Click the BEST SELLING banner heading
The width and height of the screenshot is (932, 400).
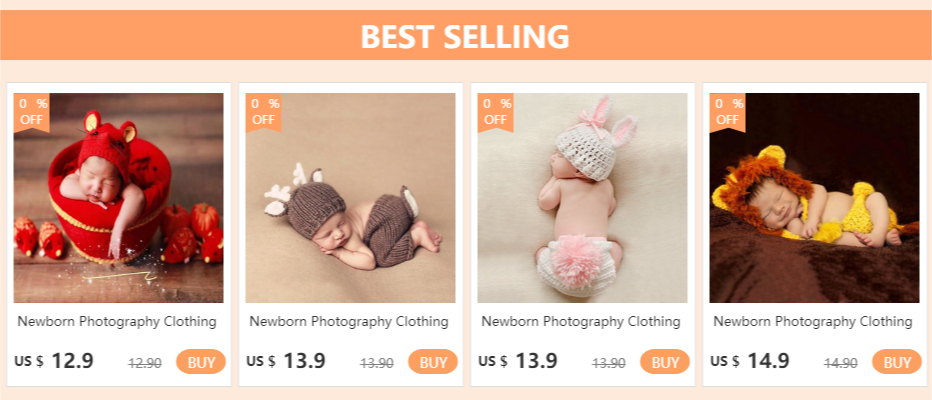465,36
